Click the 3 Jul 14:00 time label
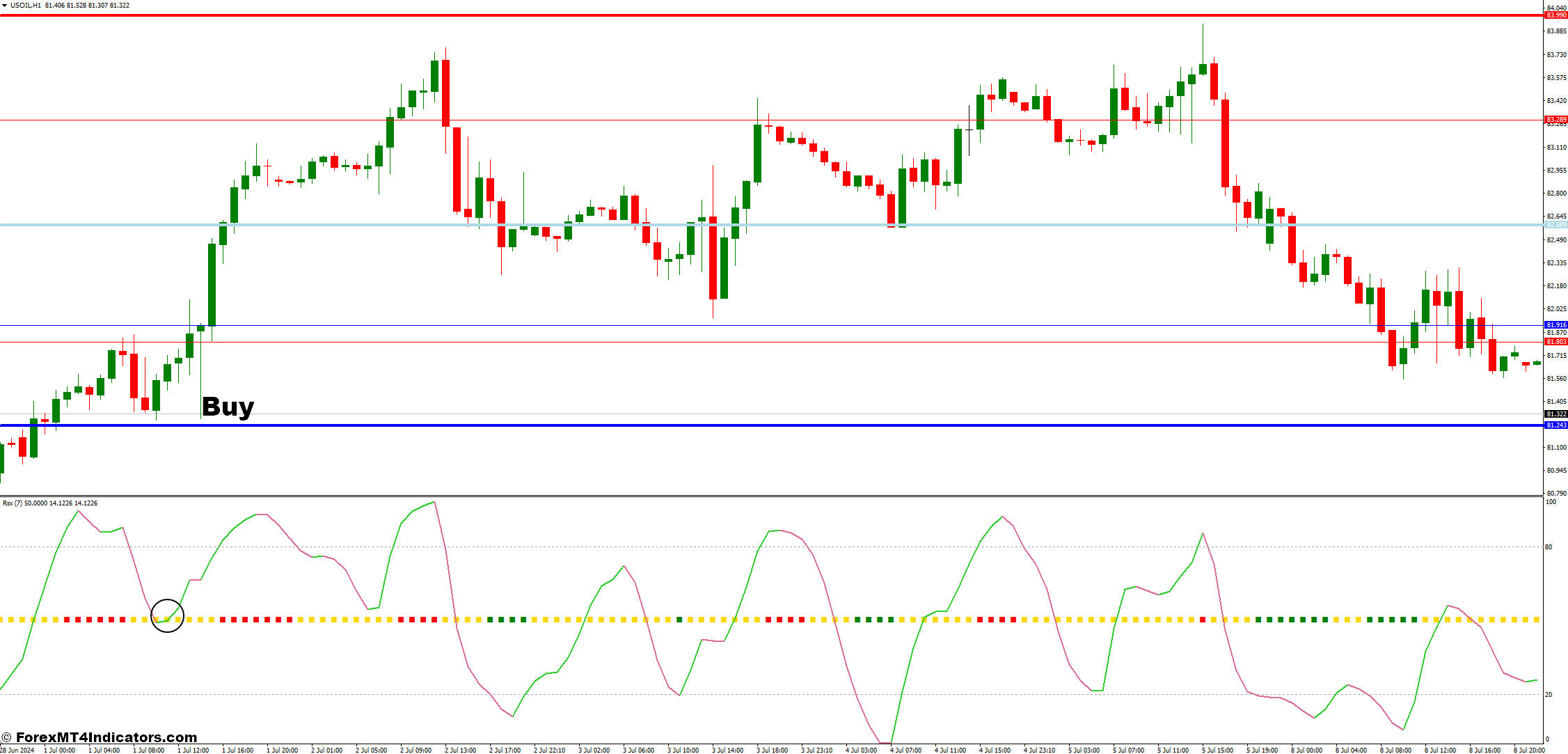Image resolution: width=1568 pixels, height=754 pixels. (x=728, y=750)
